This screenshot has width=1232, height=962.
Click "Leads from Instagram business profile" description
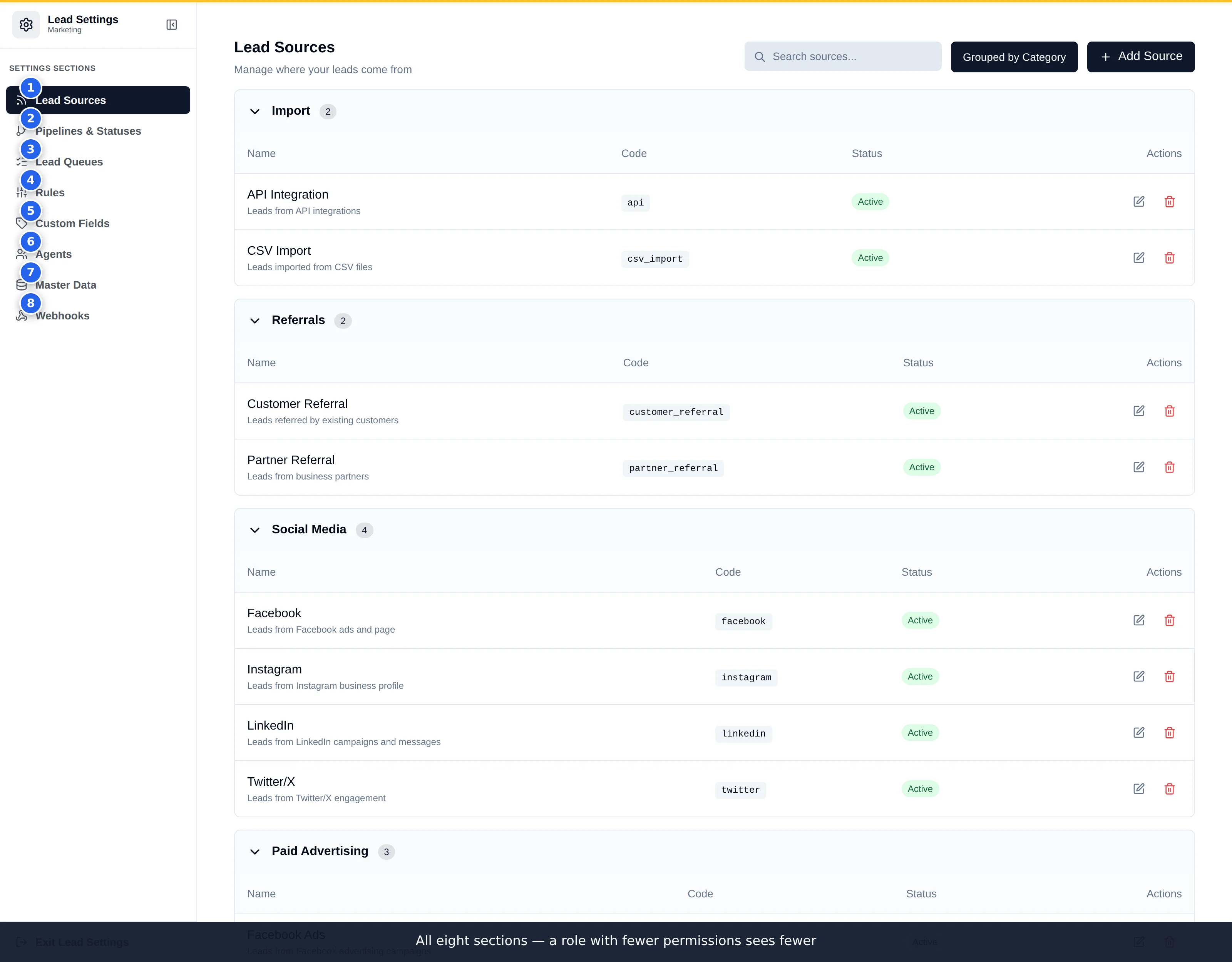tap(325, 686)
